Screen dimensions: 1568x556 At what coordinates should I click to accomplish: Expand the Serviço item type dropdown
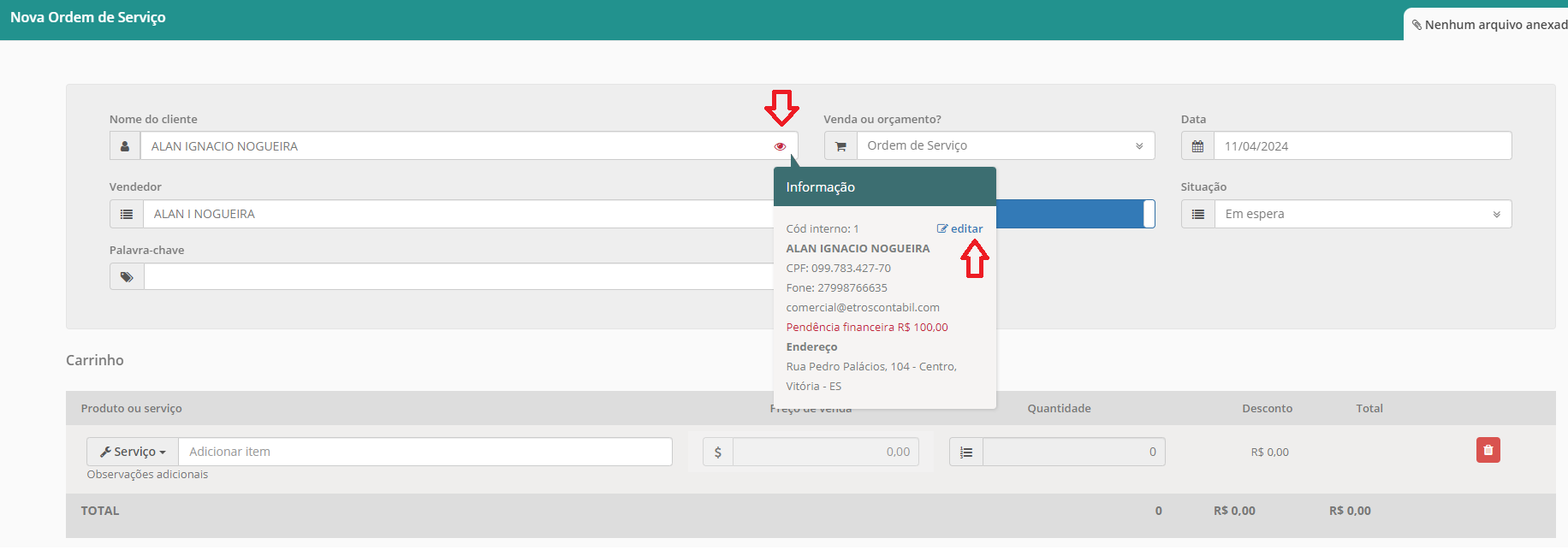[x=133, y=452]
